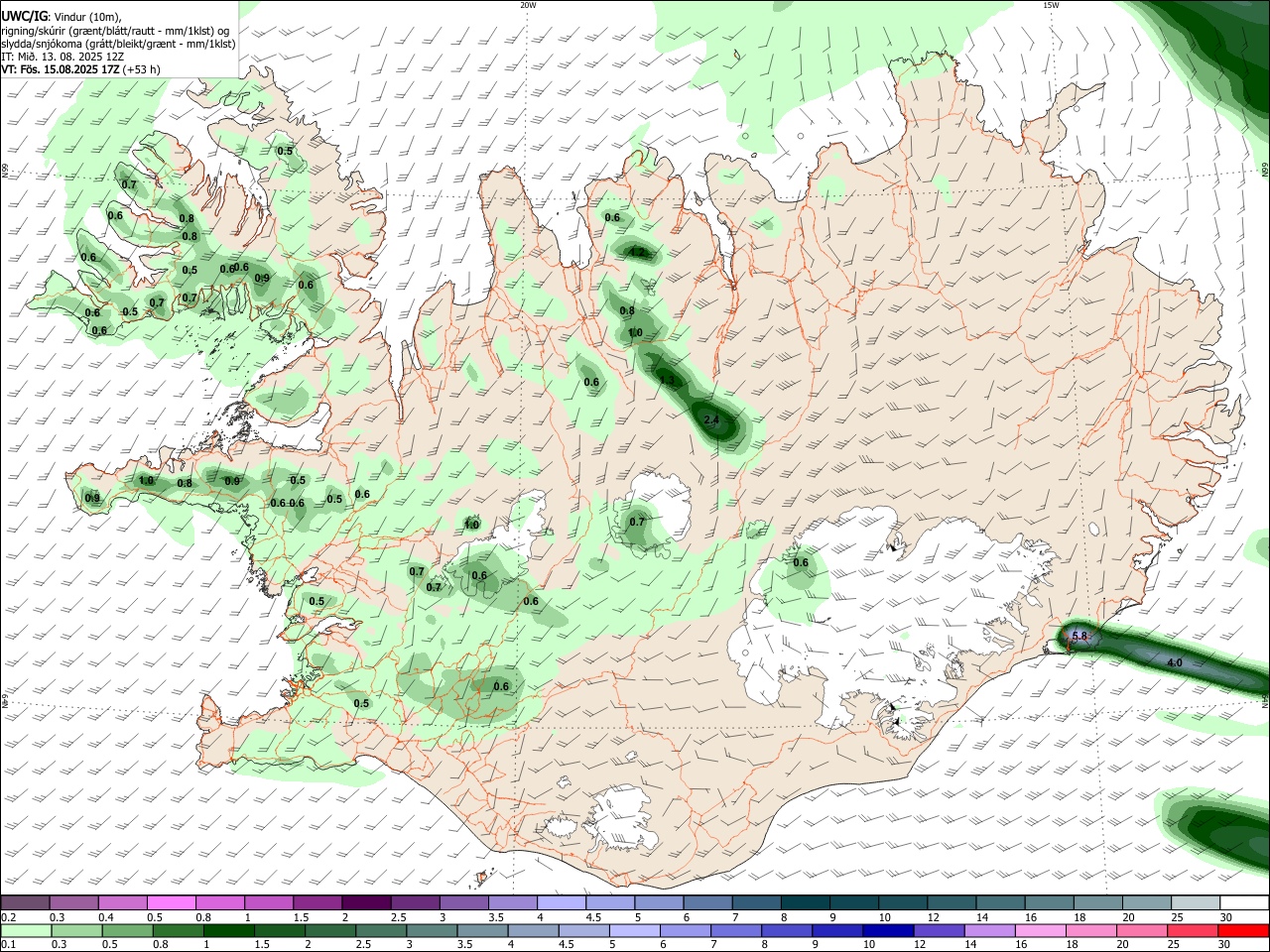Click the 1.2 precipitation label in the north
1270x952 pixels.
click(638, 252)
